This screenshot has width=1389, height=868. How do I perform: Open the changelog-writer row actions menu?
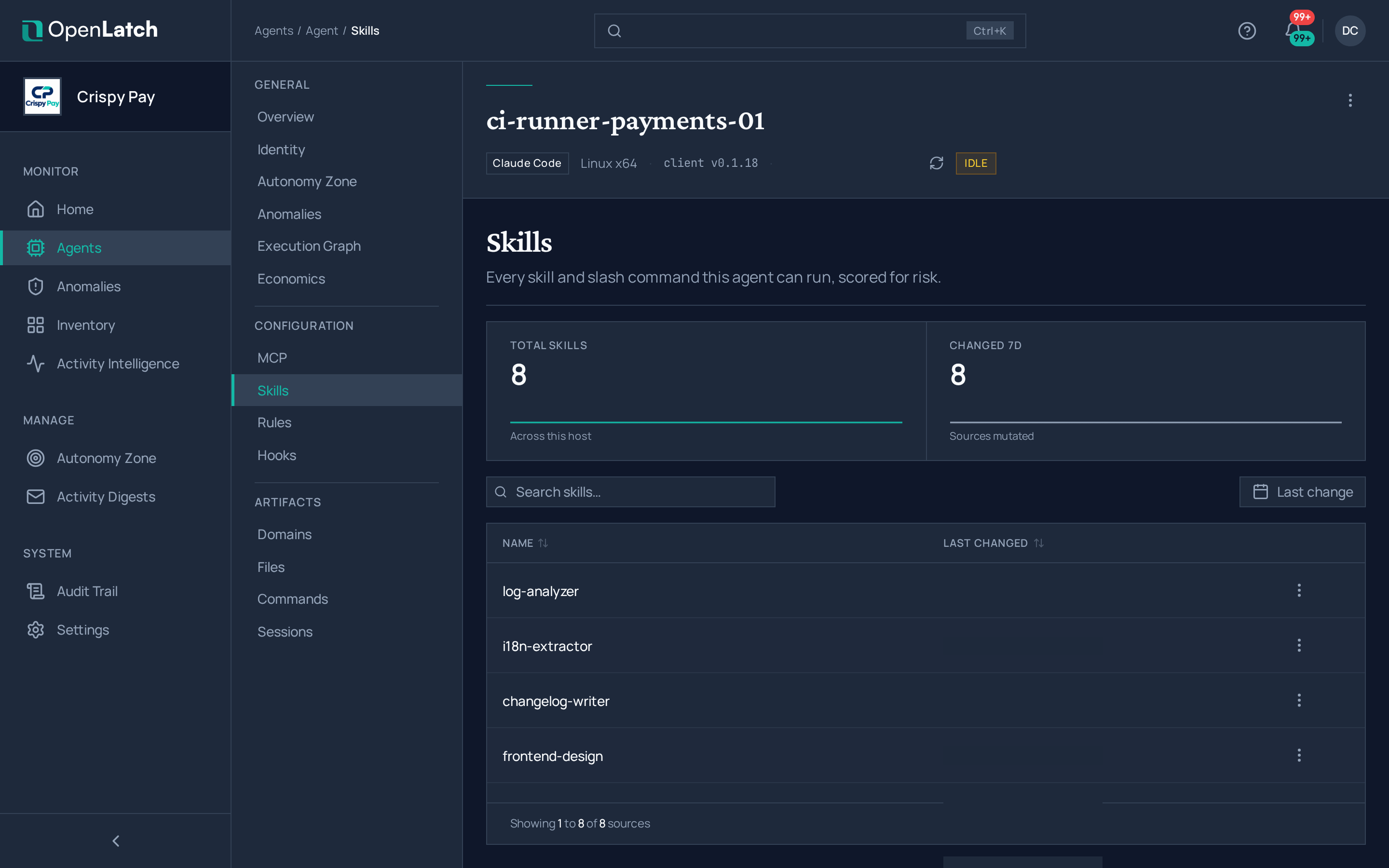click(x=1299, y=700)
